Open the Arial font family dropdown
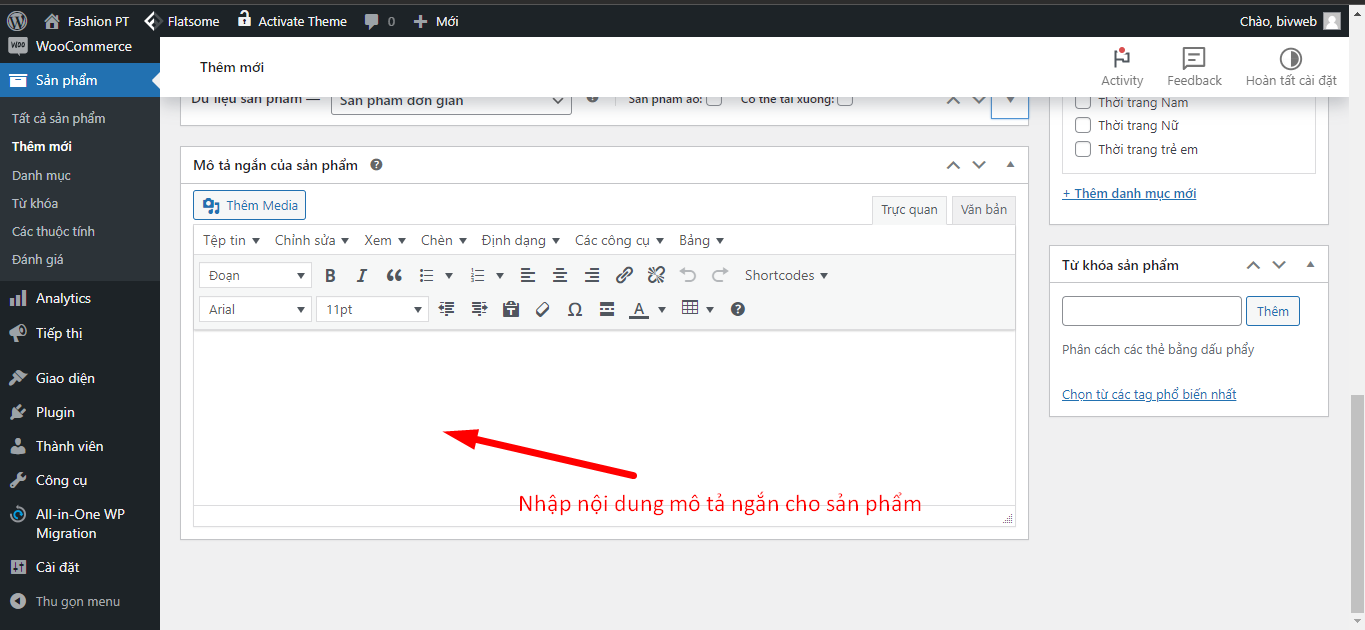 [256, 310]
